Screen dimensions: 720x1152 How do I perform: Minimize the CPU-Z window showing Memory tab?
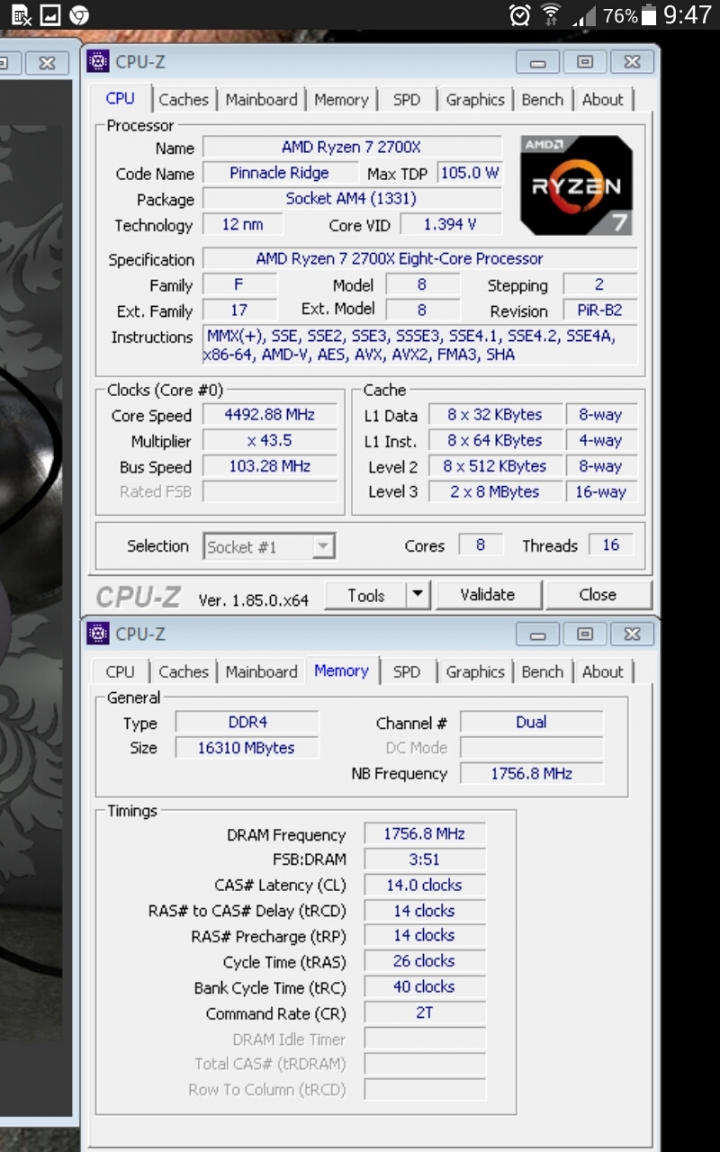point(538,634)
